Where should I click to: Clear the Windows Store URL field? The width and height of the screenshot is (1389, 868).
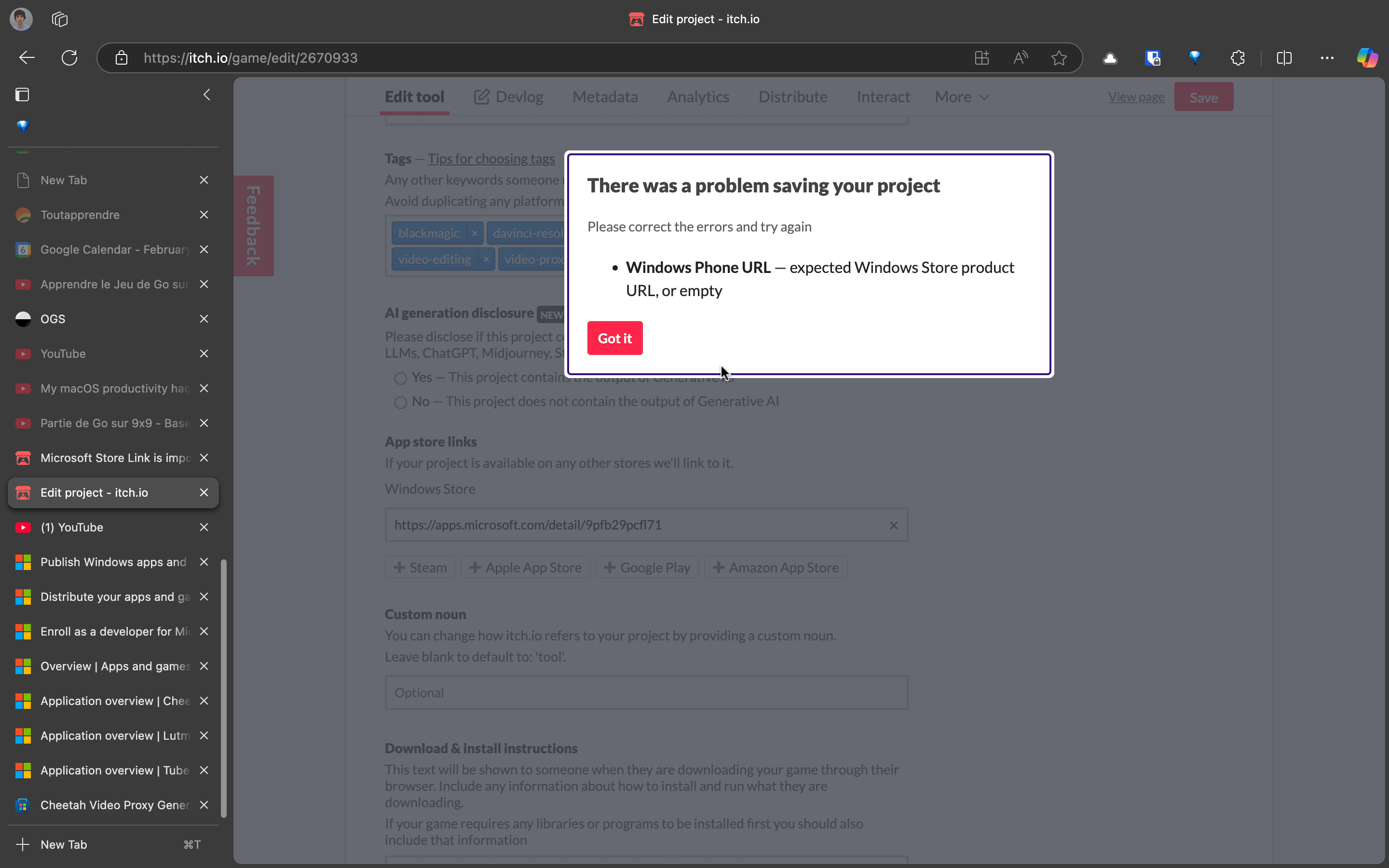point(893,525)
